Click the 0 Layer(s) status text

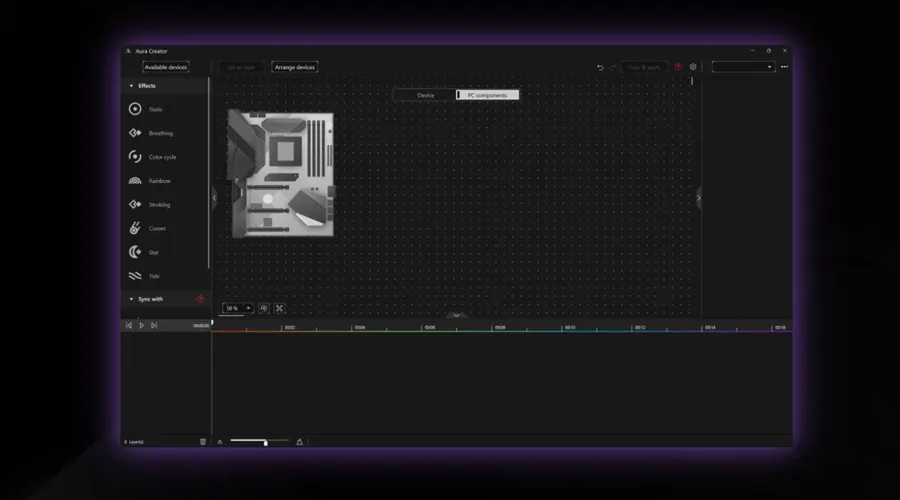[134, 442]
